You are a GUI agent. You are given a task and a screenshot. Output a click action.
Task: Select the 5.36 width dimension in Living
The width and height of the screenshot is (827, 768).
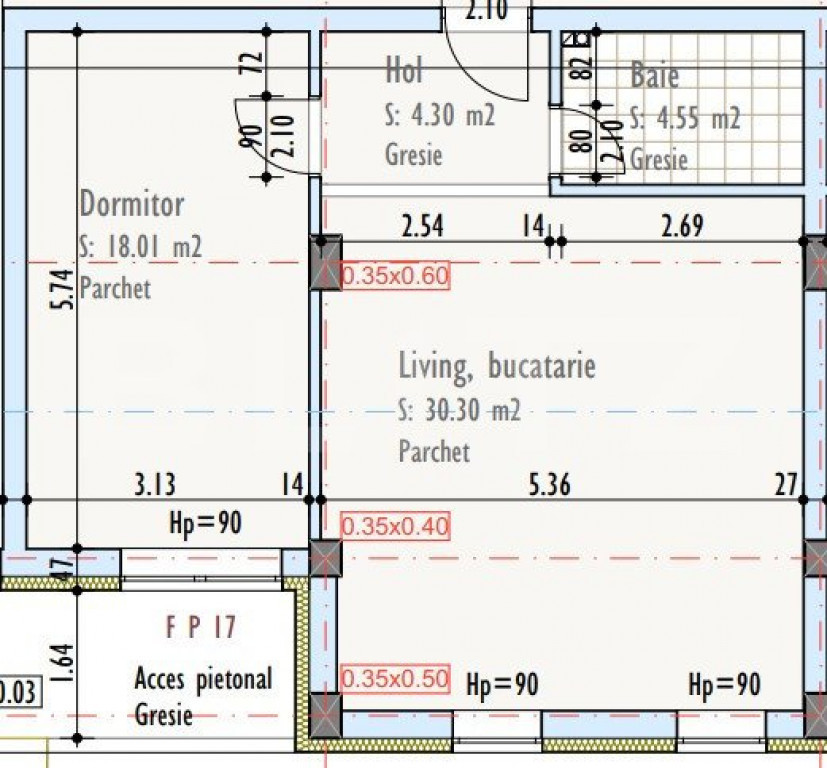click(x=549, y=486)
